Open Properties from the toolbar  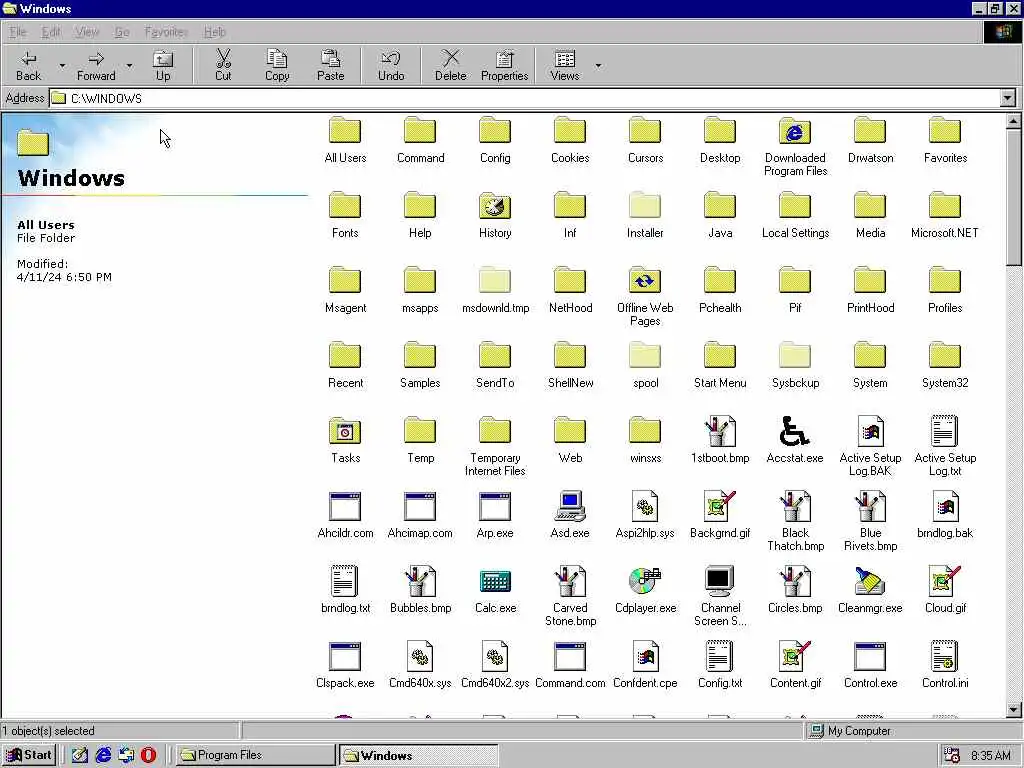(504, 65)
